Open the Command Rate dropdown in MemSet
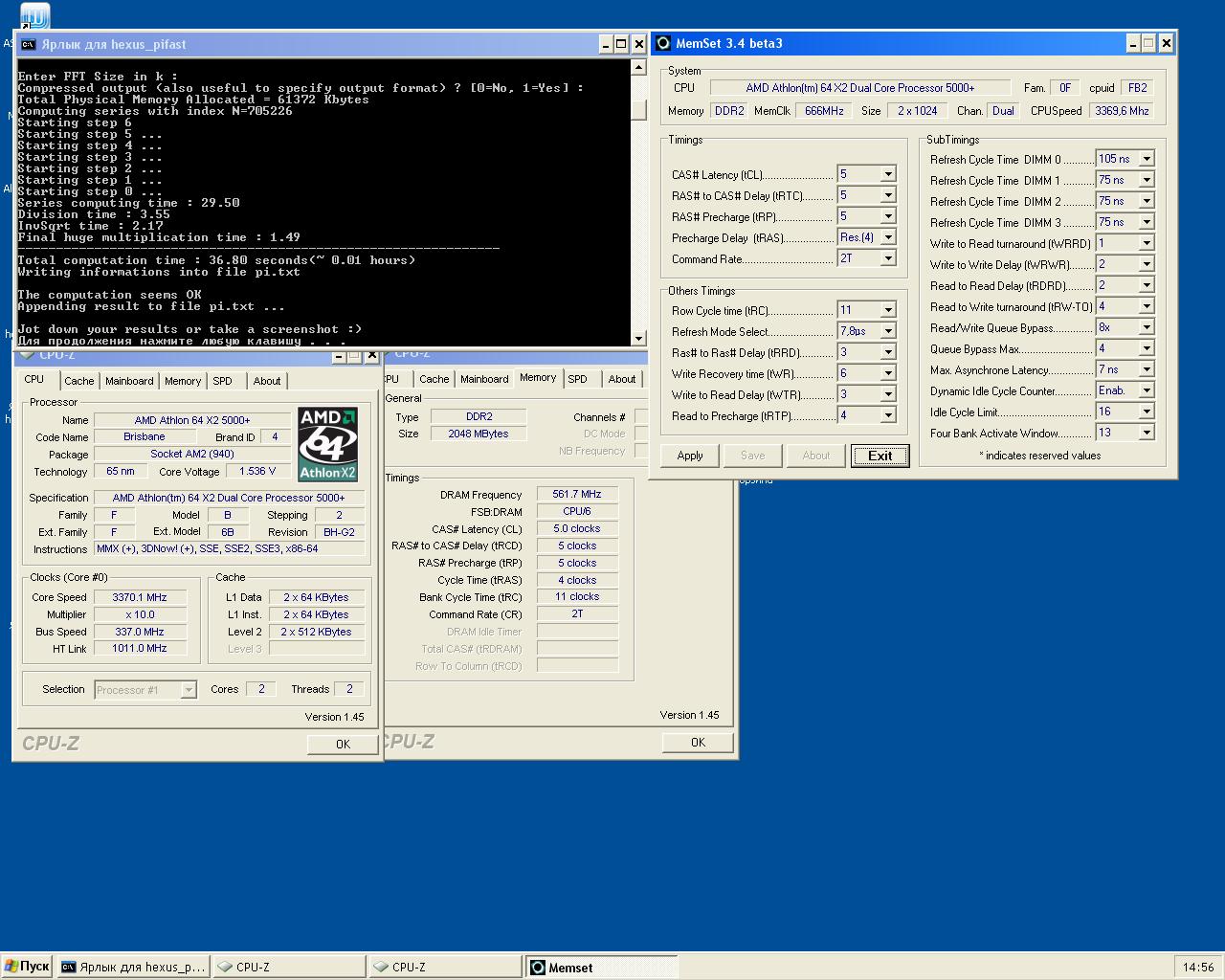 tap(888, 258)
